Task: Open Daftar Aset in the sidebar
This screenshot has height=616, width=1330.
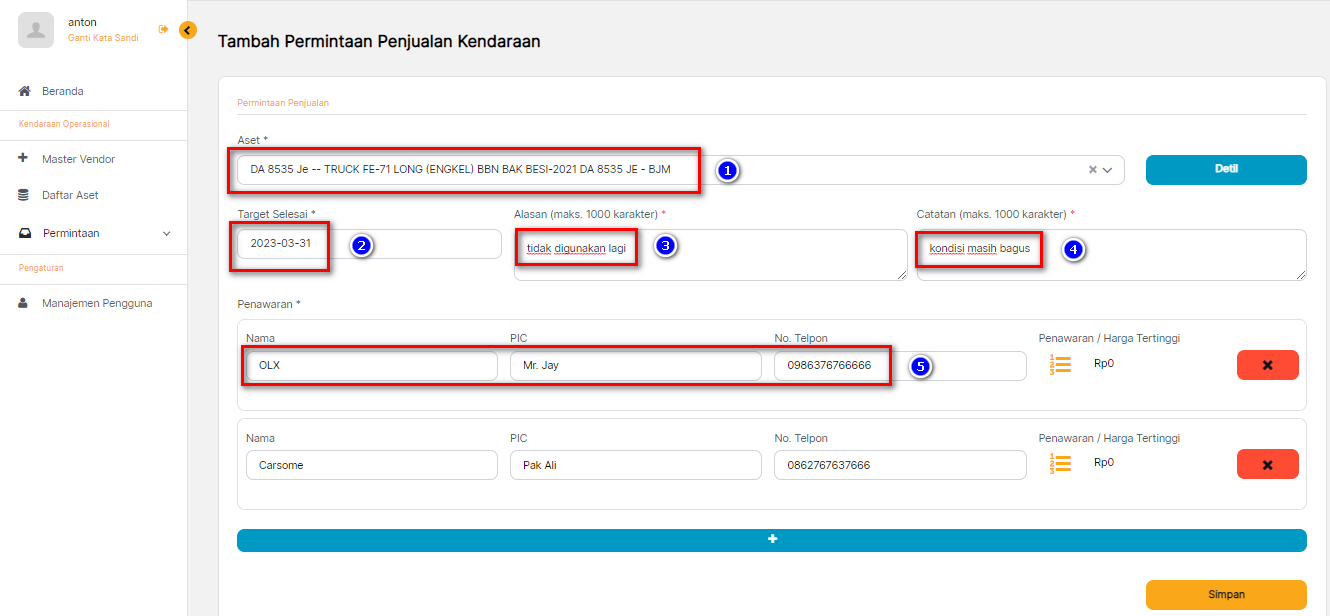Action: coord(70,195)
